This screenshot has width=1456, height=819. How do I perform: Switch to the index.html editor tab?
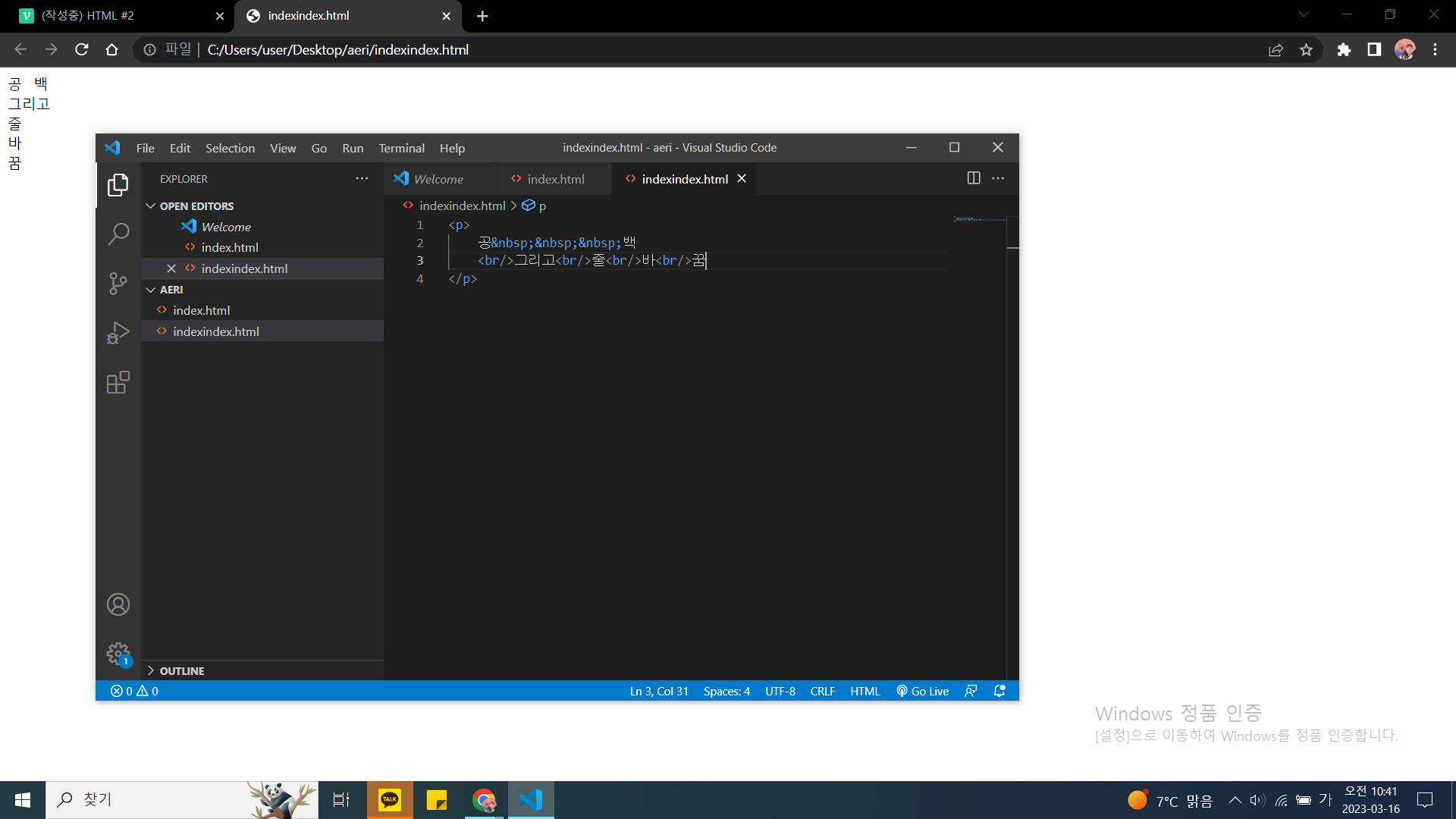tap(555, 179)
